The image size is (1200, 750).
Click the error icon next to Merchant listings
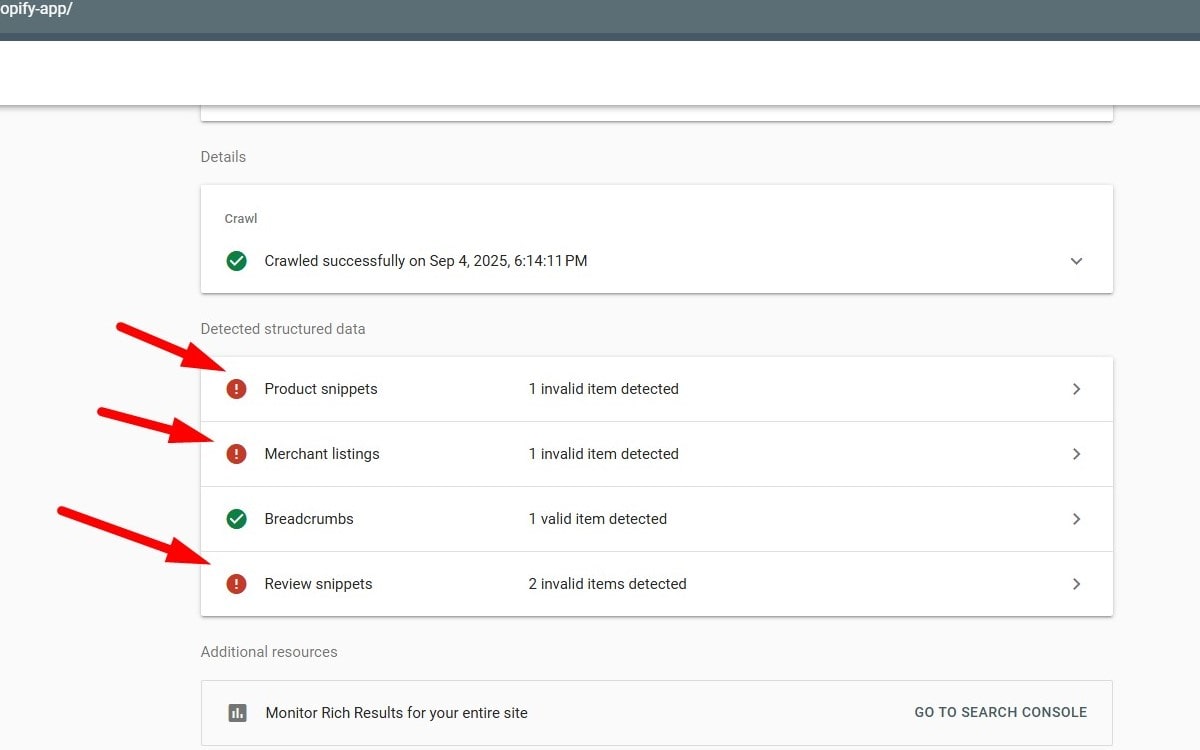coord(236,454)
